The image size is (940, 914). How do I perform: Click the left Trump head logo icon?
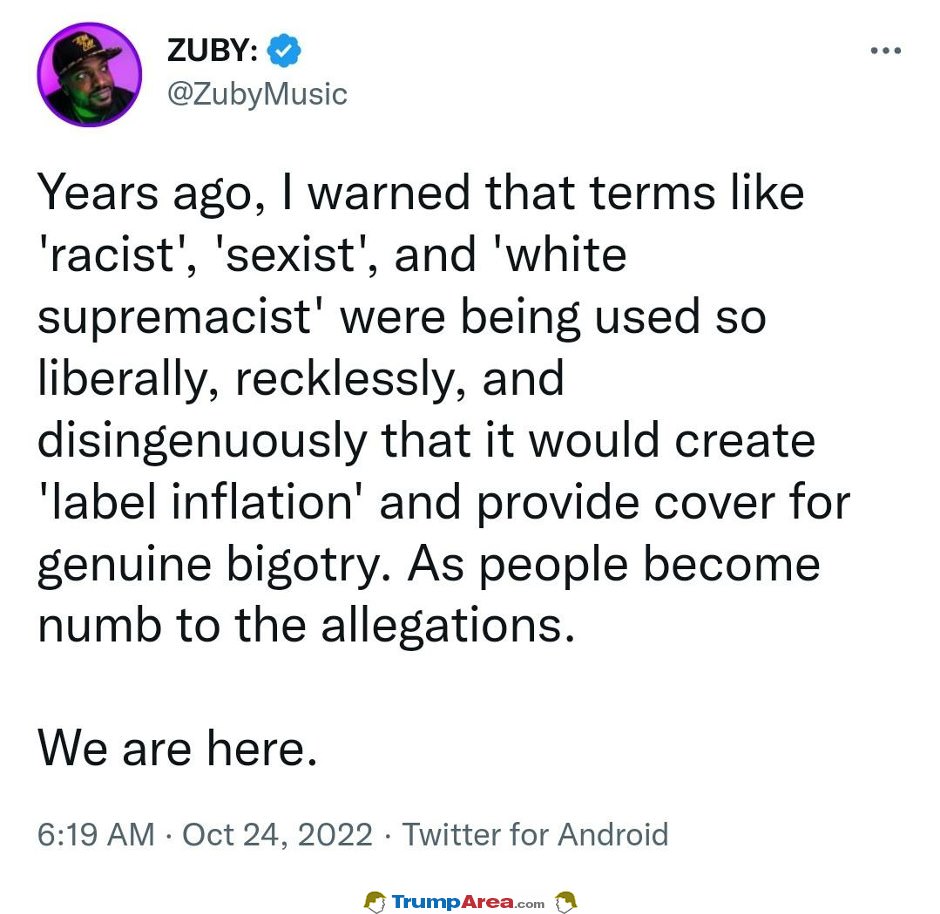[x=375, y=901]
